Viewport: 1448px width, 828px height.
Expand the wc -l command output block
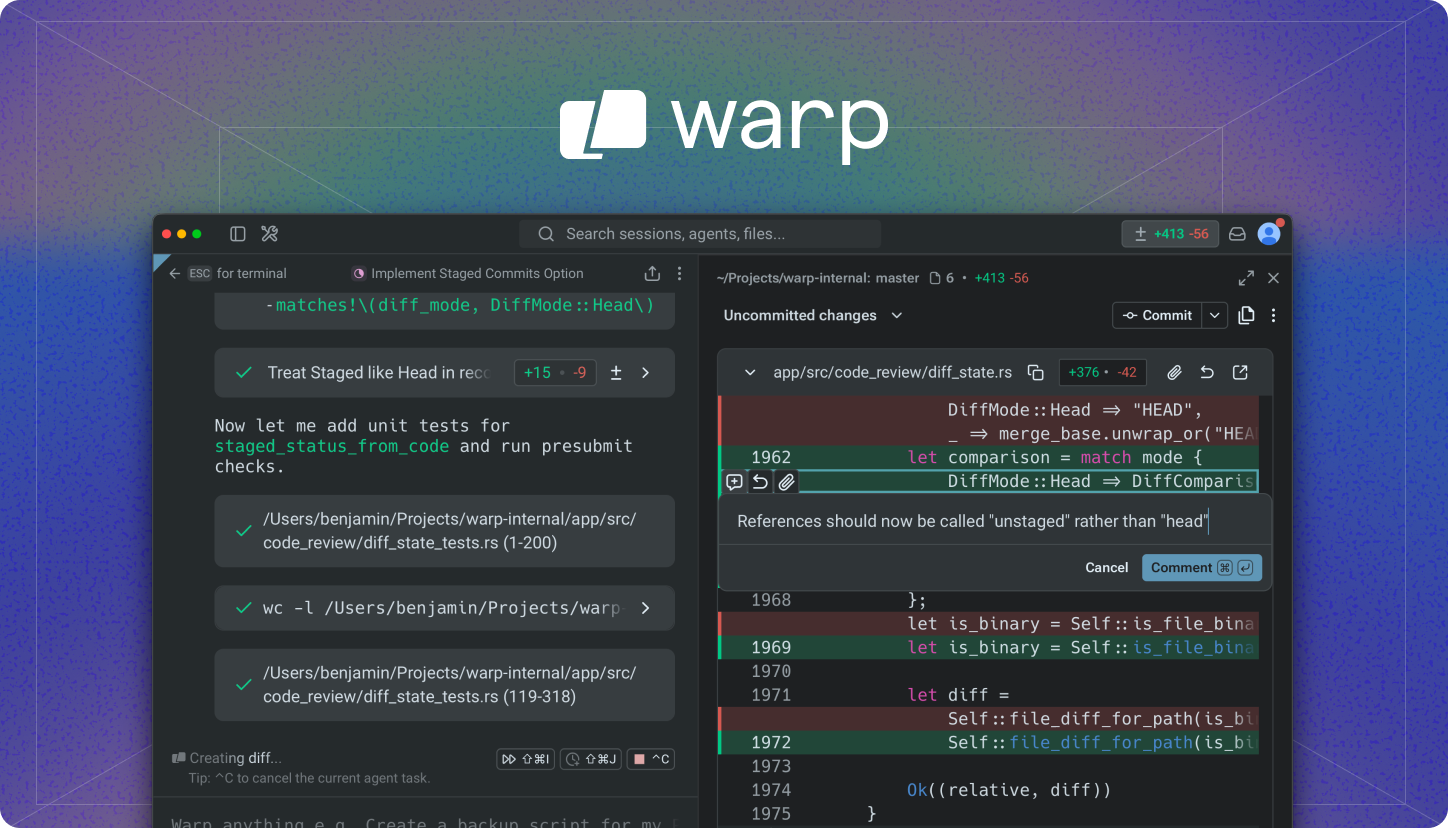tap(645, 608)
